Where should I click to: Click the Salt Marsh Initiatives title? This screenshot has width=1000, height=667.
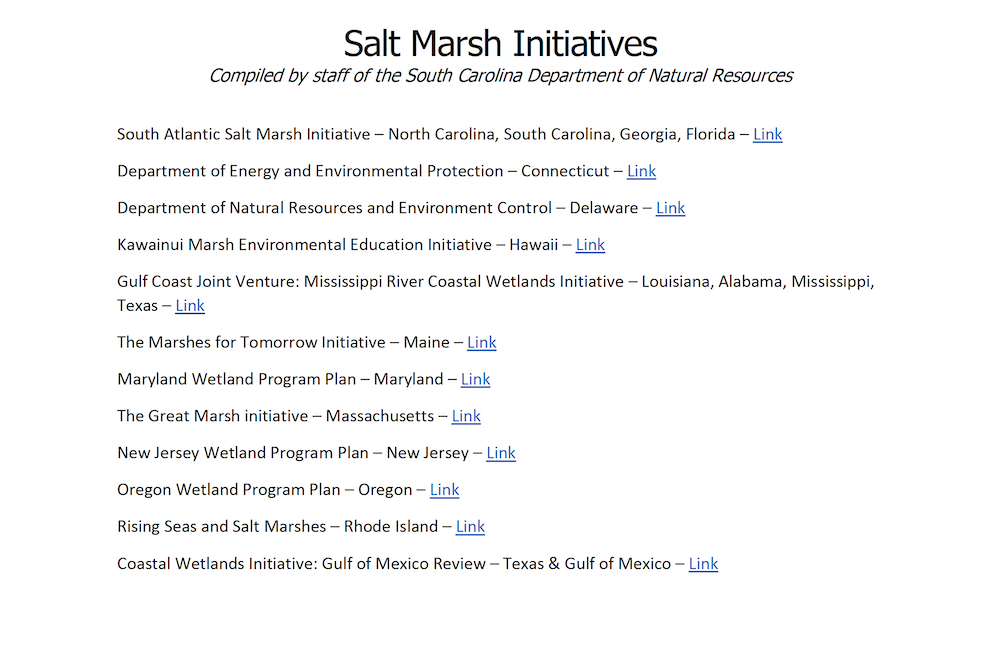point(500,44)
